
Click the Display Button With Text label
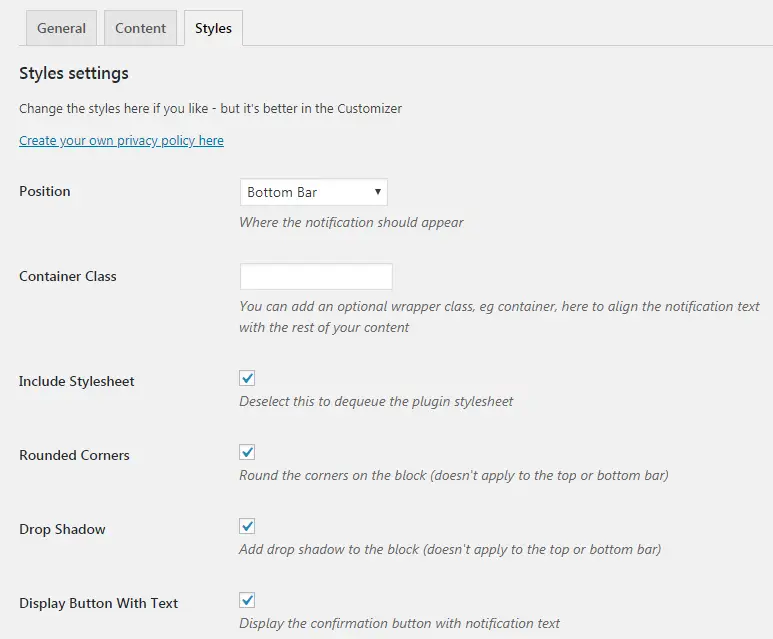click(x=99, y=603)
